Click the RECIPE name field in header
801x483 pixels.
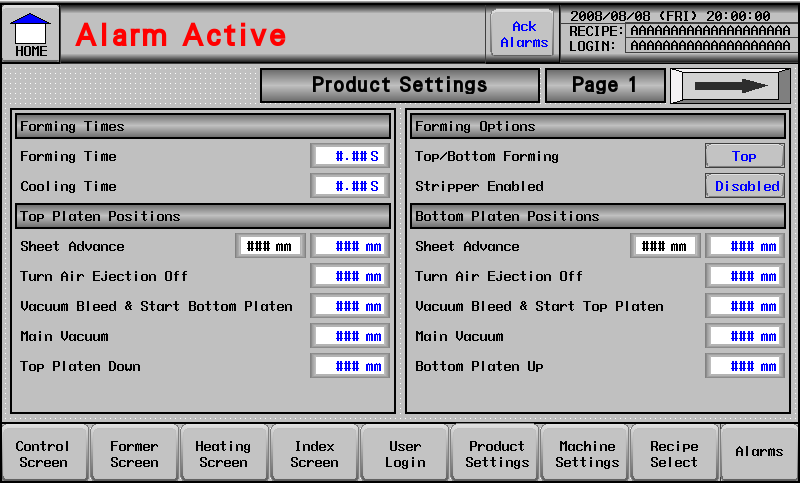pos(710,31)
